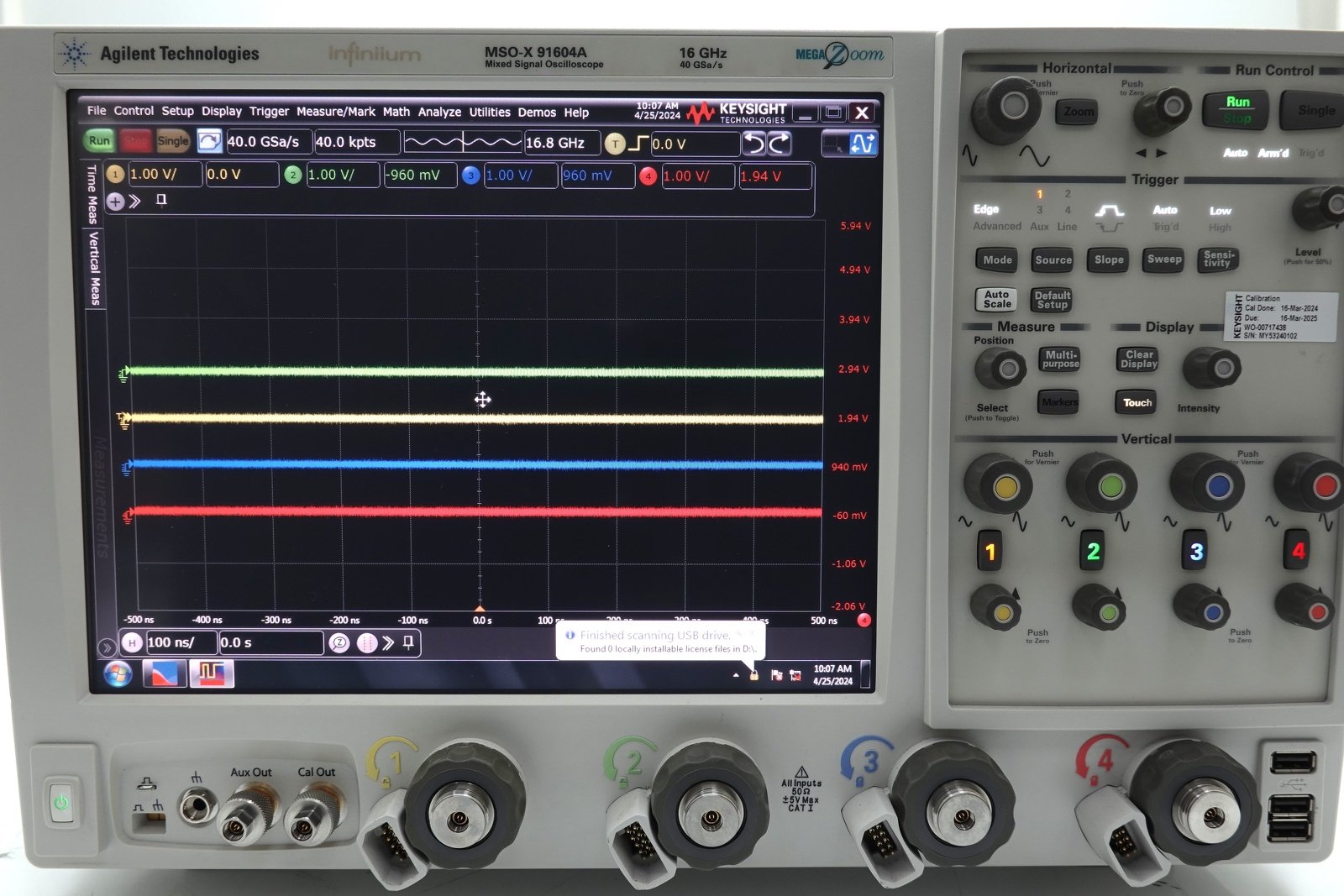1344x896 pixels.
Task: Click the red on-screen Stop button
Action: (x=134, y=141)
